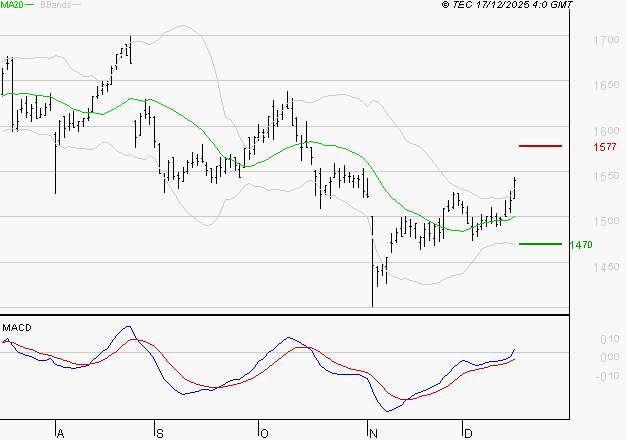Click the green support line at 1470
The height and width of the screenshot is (440, 627).
pyautogui.click(x=540, y=244)
